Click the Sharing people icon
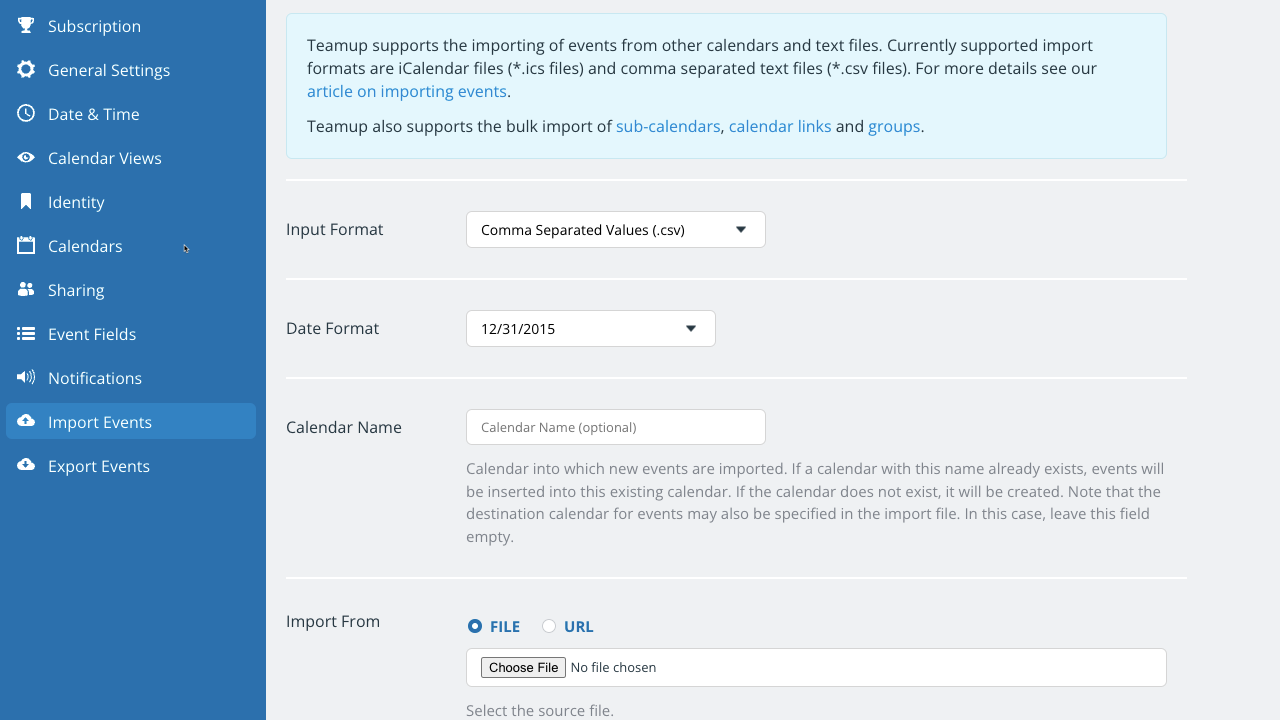The image size is (1280, 720). pyautogui.click(x=26, y=290)
